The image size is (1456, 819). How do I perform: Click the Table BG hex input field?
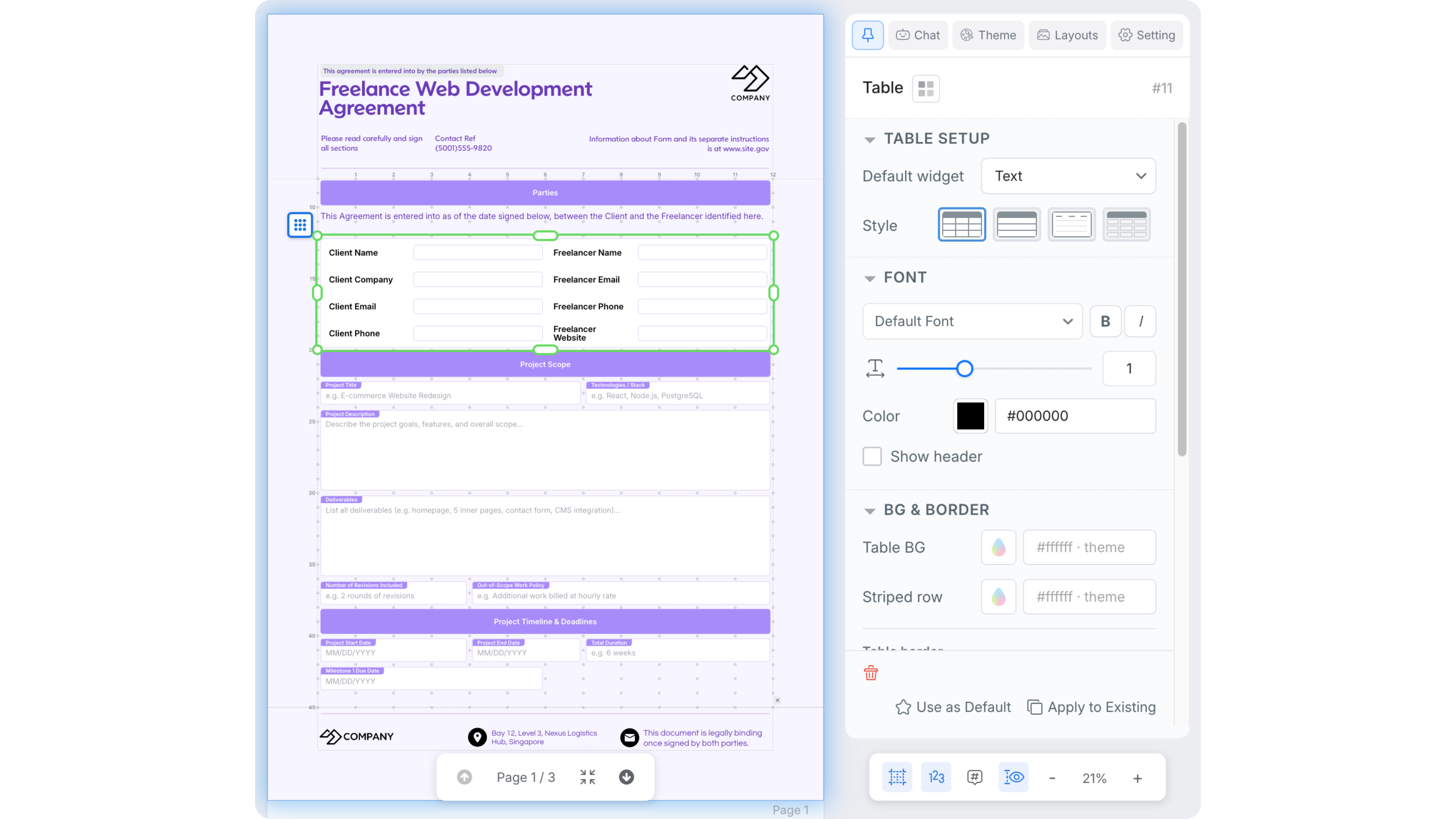[1089, 547]
